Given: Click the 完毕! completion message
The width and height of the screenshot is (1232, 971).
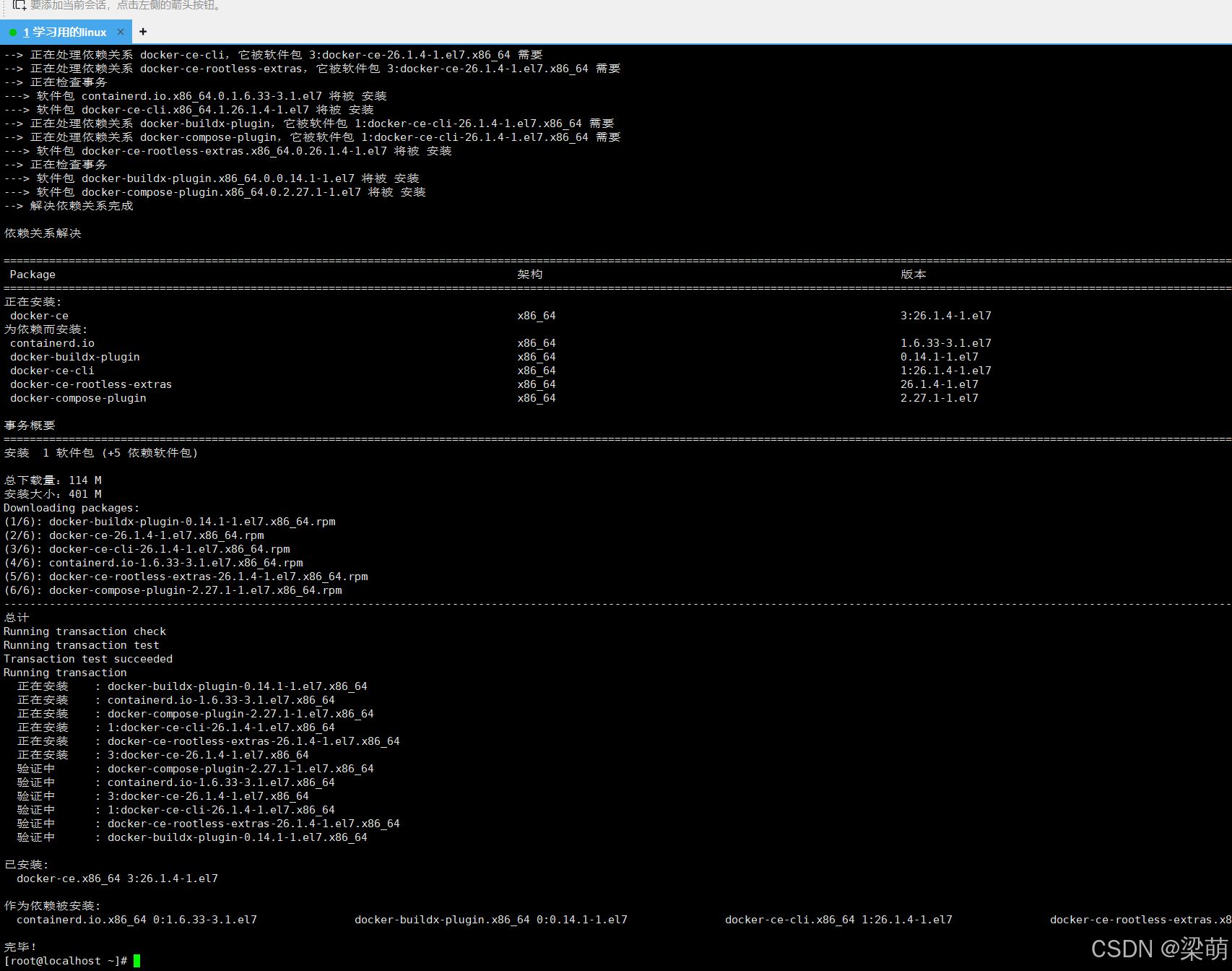Looking at the screenshot, I should [20, 947].
